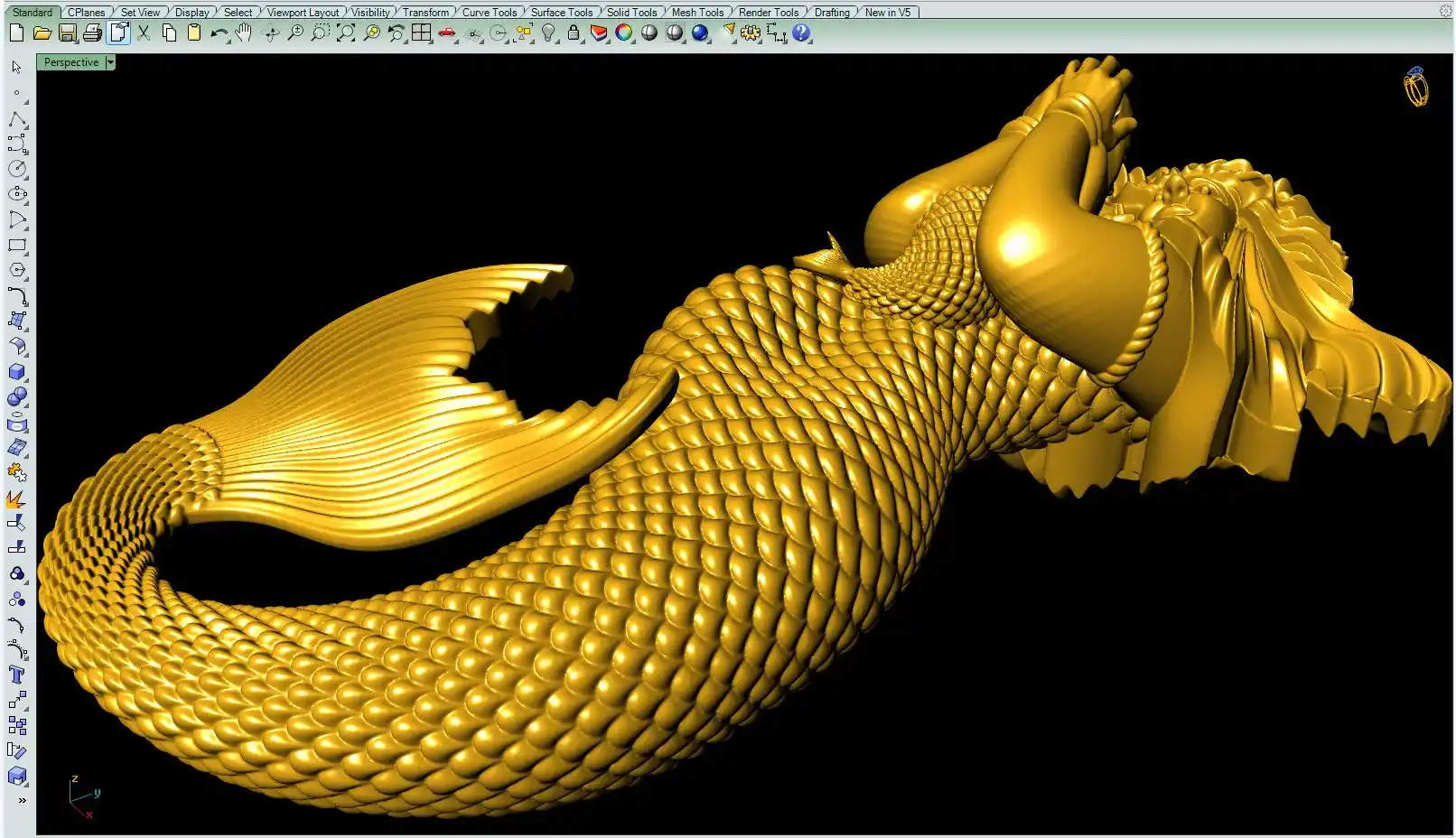
Task: Click the Pan view hand icon
Action: [x=244, y=33]
